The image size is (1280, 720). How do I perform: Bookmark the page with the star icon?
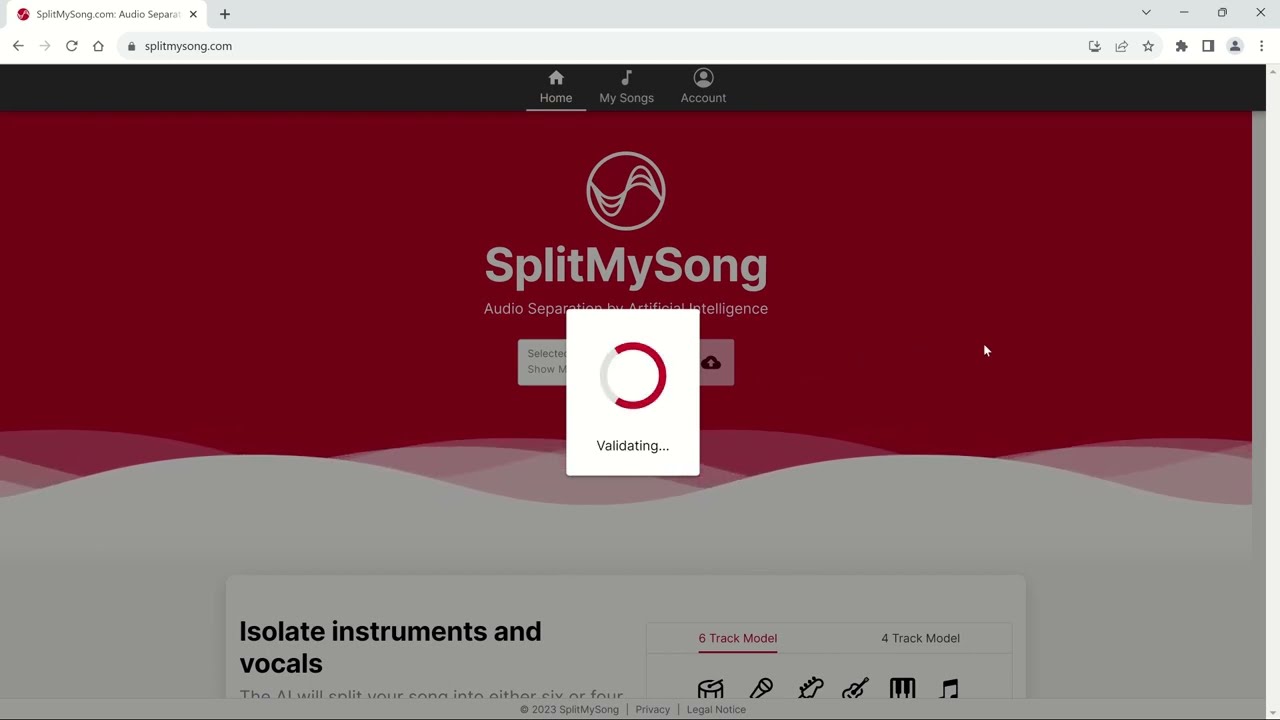pyautogui.click(x=1148, y=46)
